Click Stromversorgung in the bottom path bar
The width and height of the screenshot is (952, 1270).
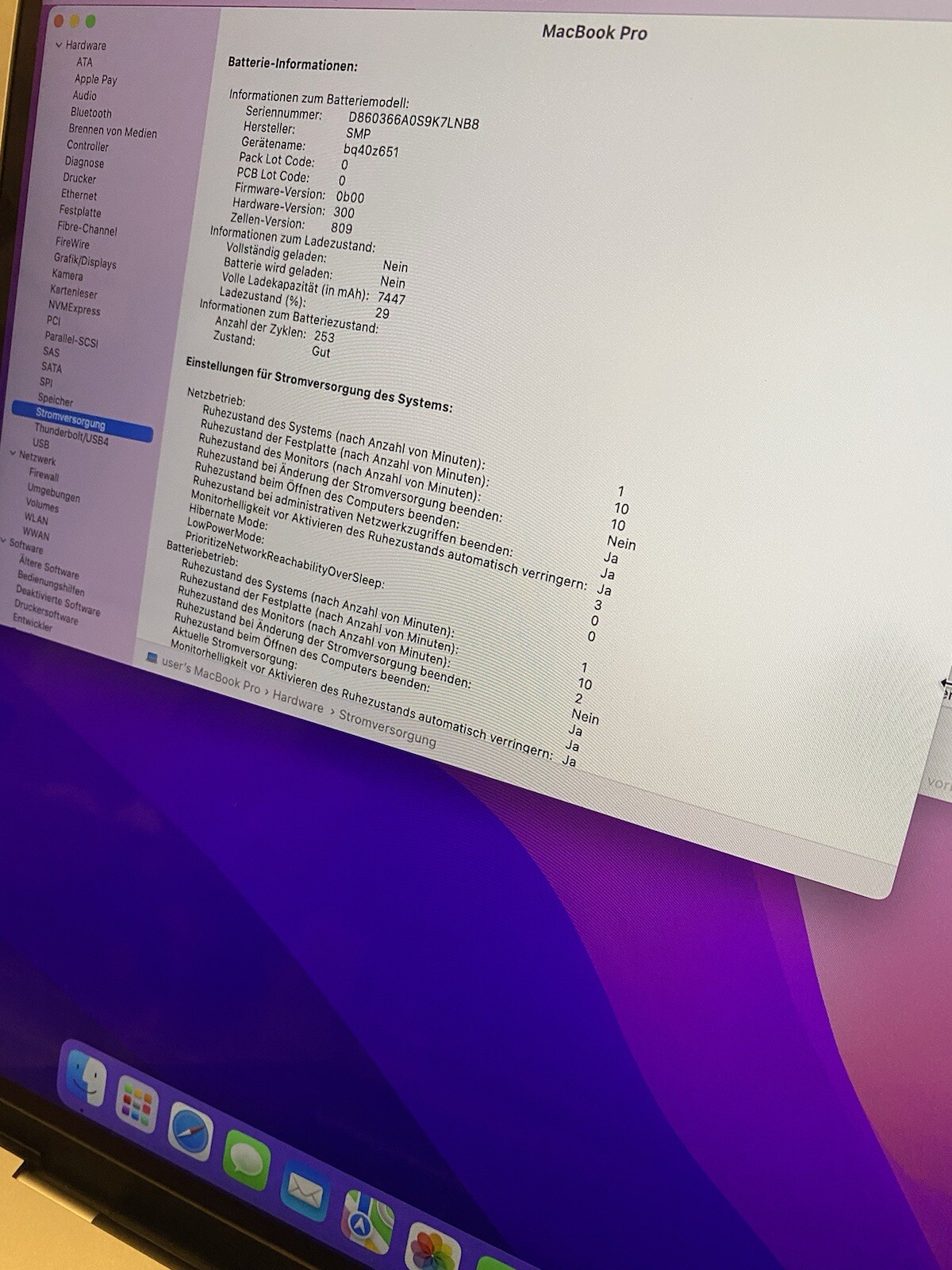[387, 727]
